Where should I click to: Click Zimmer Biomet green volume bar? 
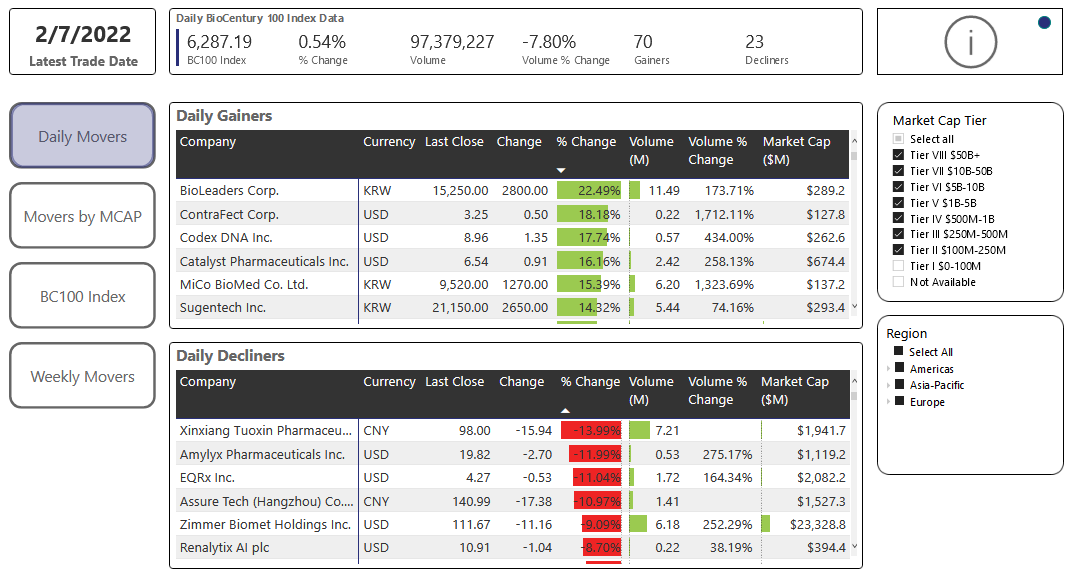tap(638, 524)
